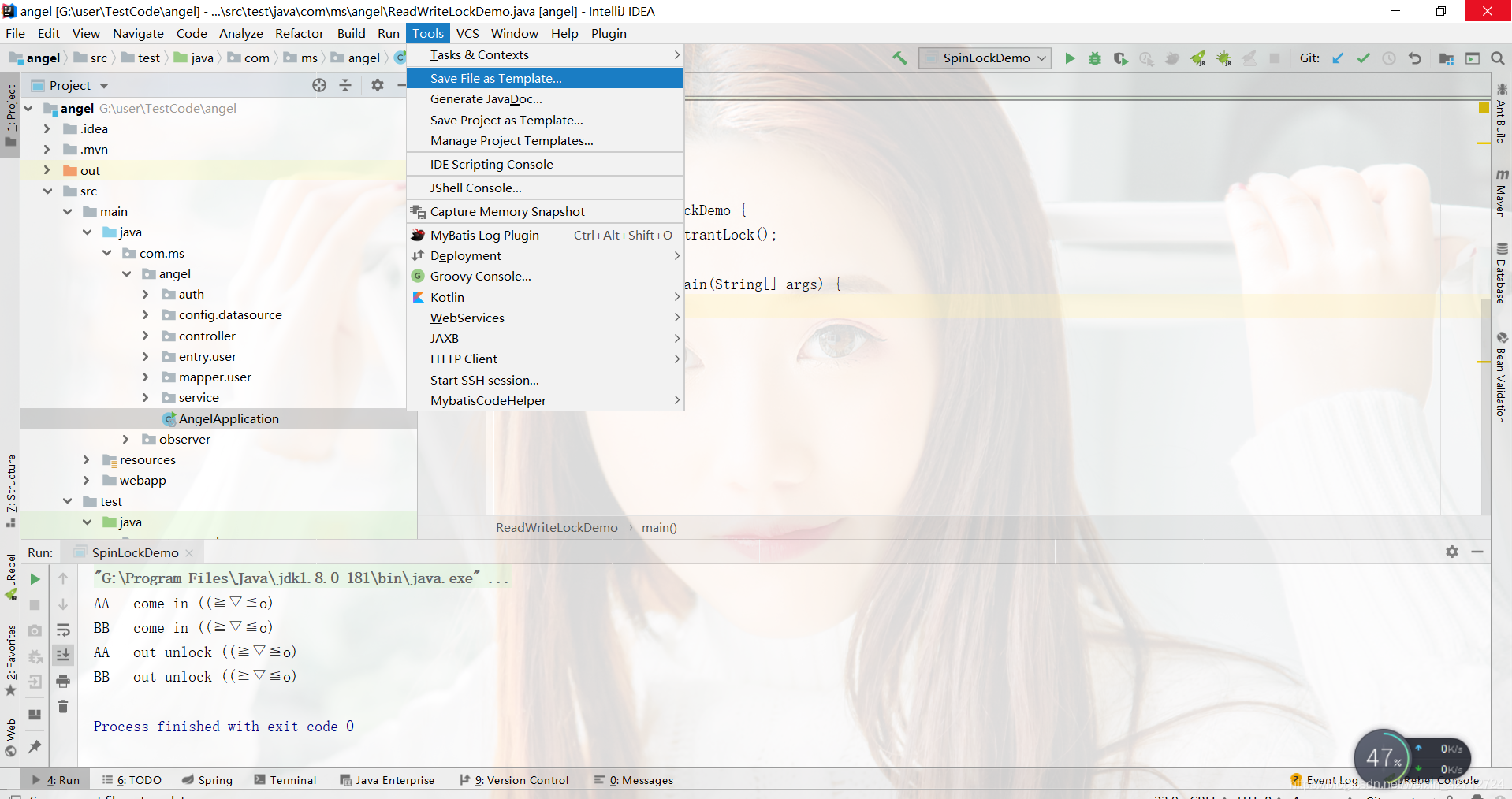The height and width of the screenshot is (799, 1512).
Task: Open Project Structure icon in toolbar
Action: pos(1447,58)
